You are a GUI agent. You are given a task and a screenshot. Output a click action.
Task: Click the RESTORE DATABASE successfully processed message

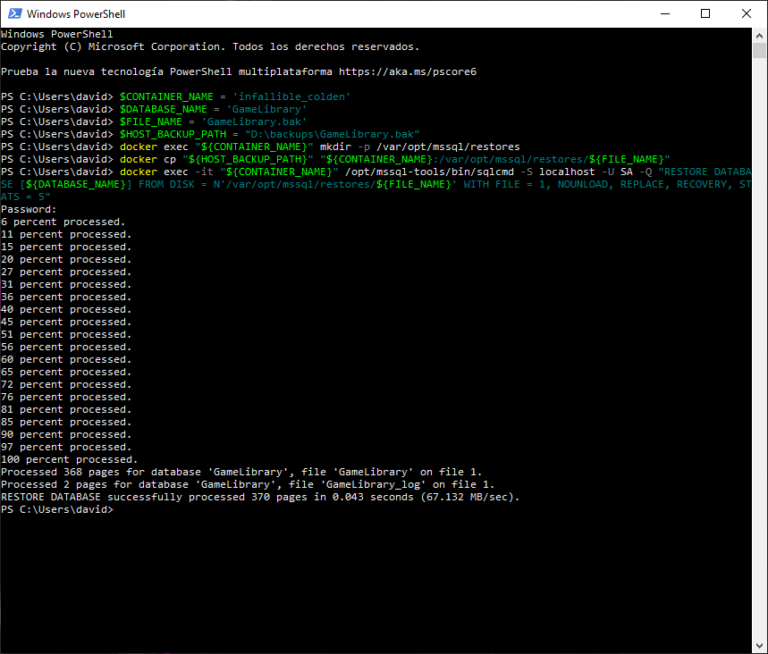[x=260, y=497]
